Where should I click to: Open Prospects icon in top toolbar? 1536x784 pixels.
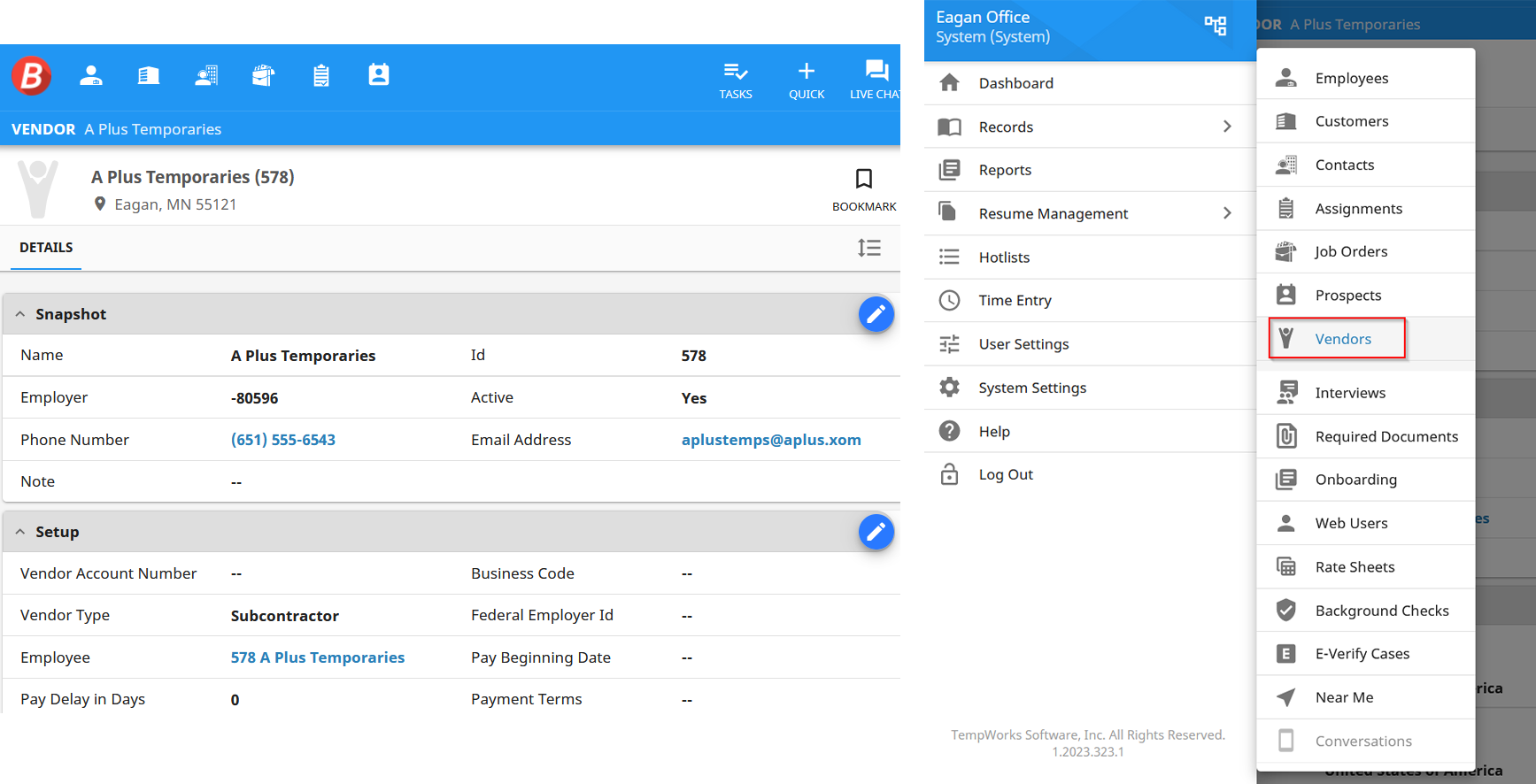point(379,75)
